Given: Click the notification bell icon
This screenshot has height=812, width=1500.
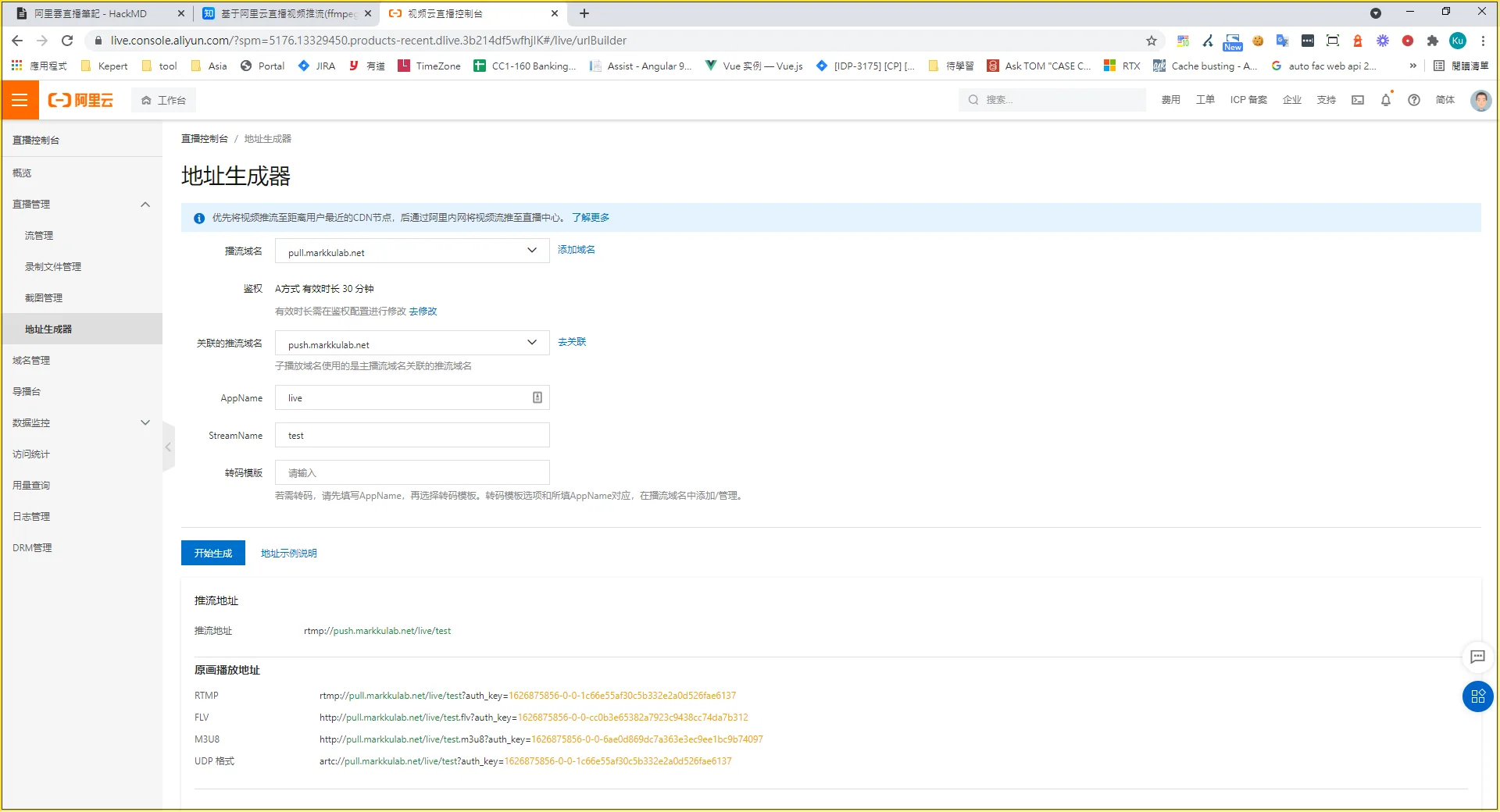Looking at the screenshot, I should (1385, 100).
